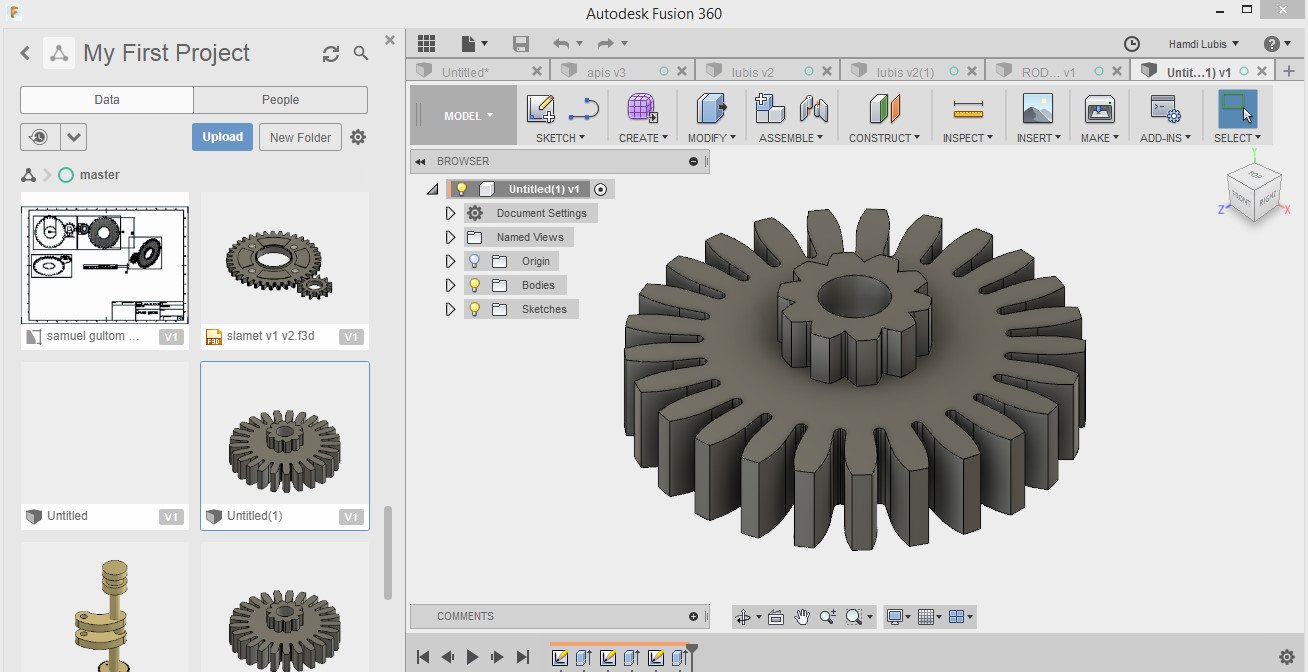
Task: Select the Measure ruler icon
Action: coord(968,108)
